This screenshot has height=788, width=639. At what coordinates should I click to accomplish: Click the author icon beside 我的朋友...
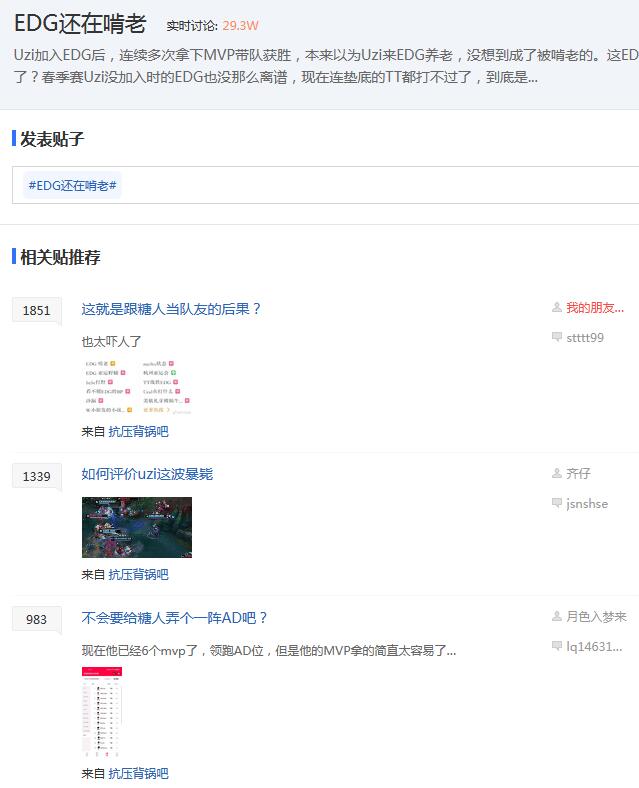coord(557,307)
